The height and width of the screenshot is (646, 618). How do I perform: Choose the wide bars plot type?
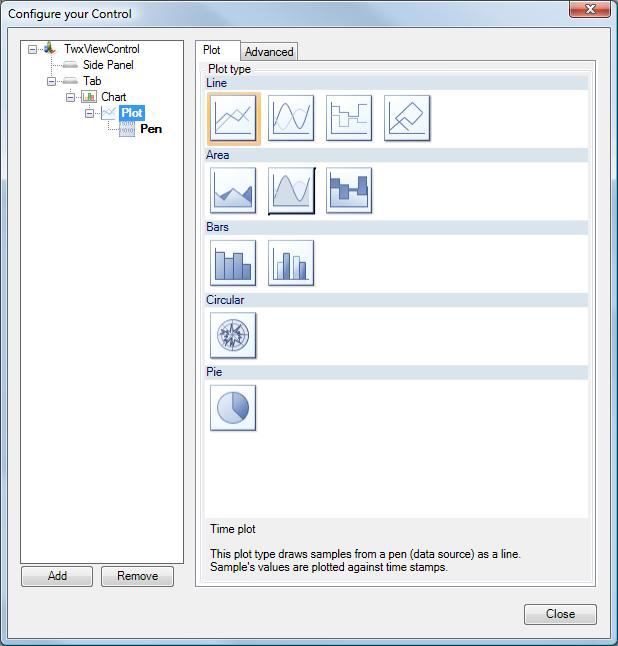click(x=233, y=263)
